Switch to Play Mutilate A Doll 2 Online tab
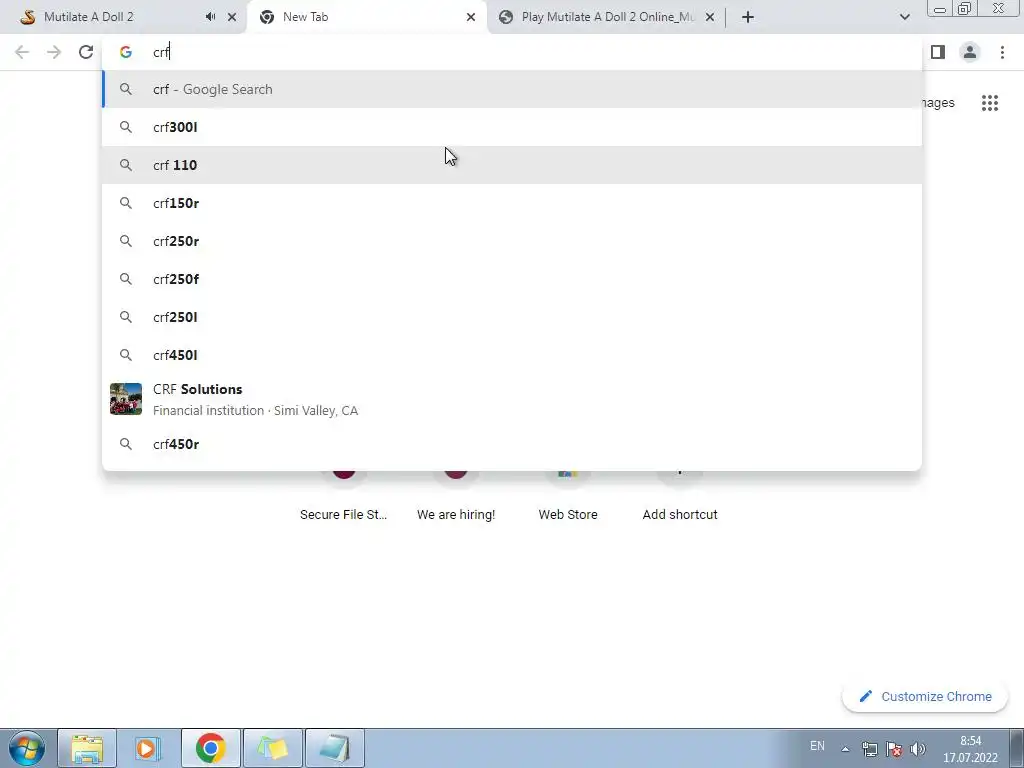The height and width of the screenshot is (768, 1024). click(607, 17)
